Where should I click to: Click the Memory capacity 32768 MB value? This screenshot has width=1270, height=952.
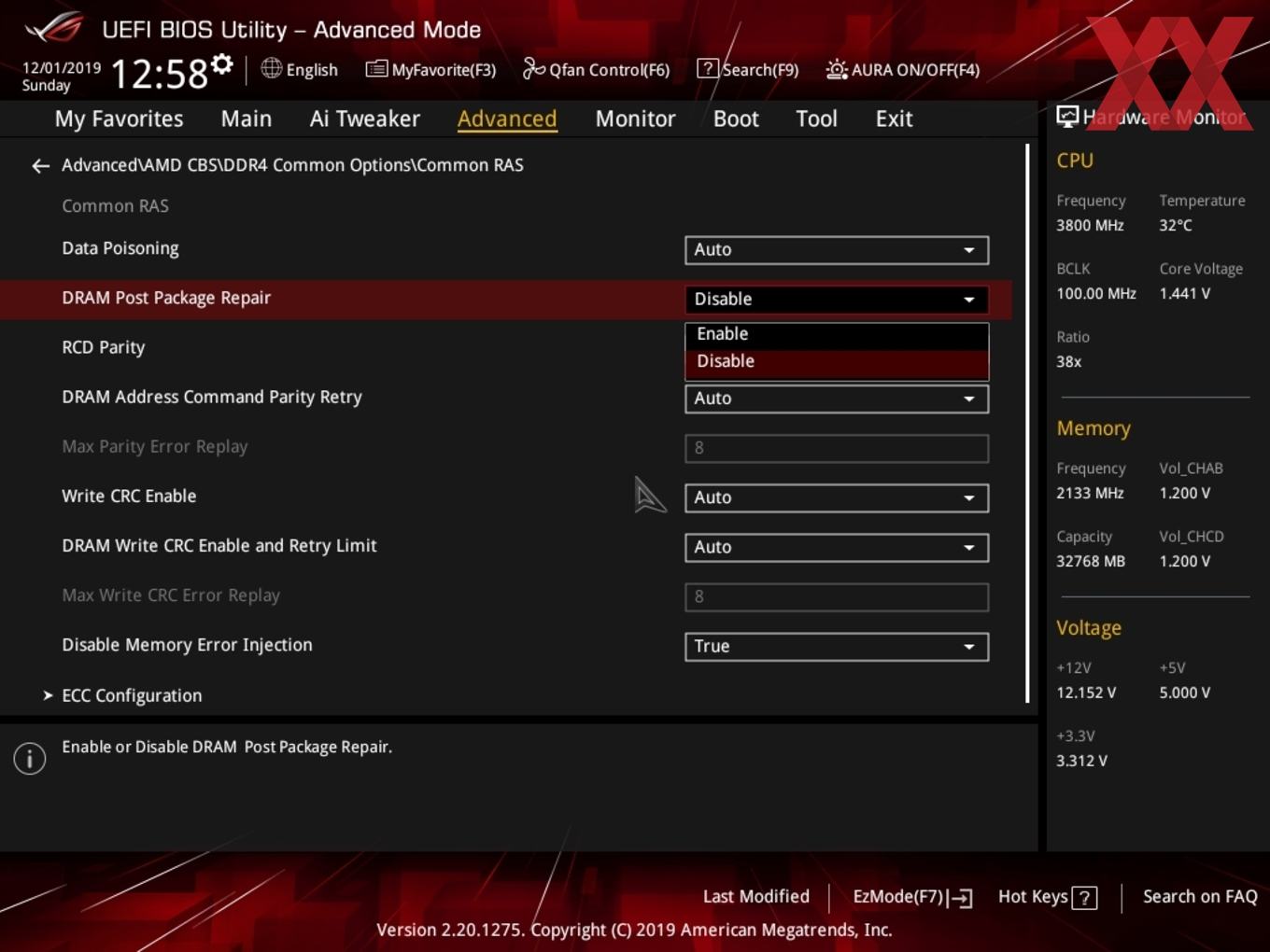pos(1091,561)
